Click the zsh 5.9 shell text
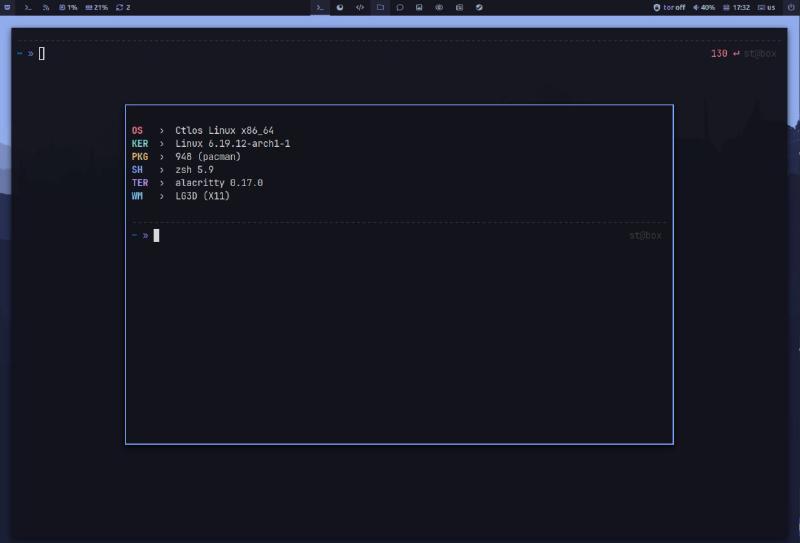 [x=194, y=169]
